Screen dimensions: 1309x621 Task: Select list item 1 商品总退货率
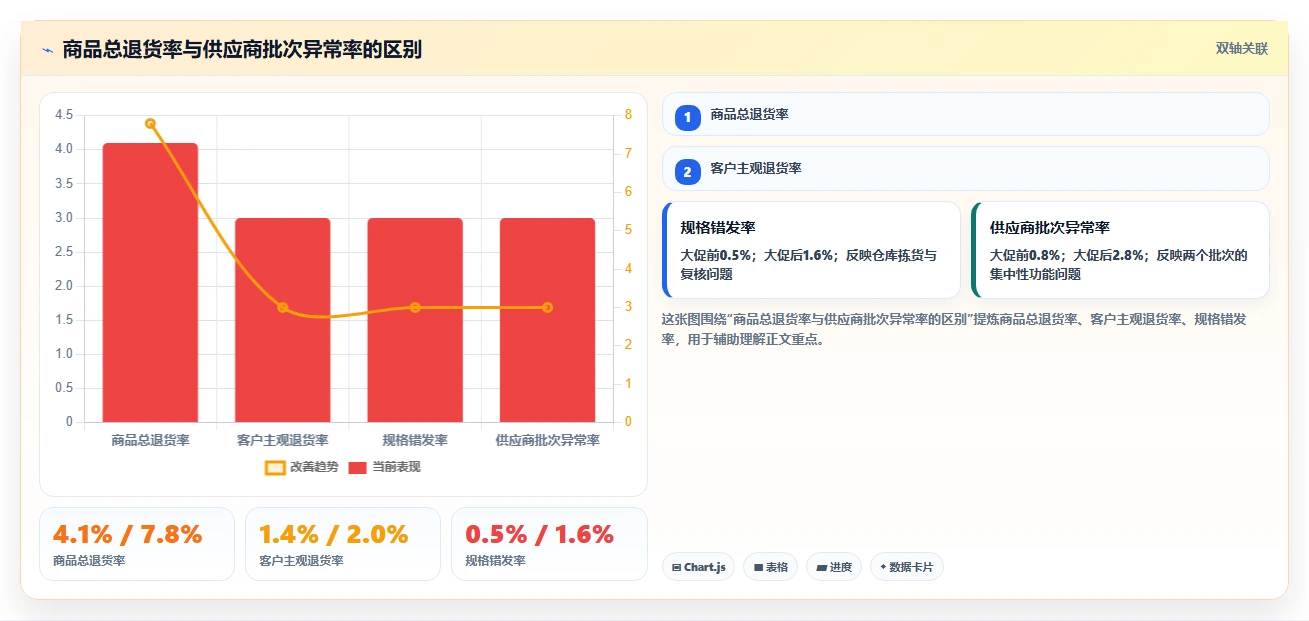[965, 115]
